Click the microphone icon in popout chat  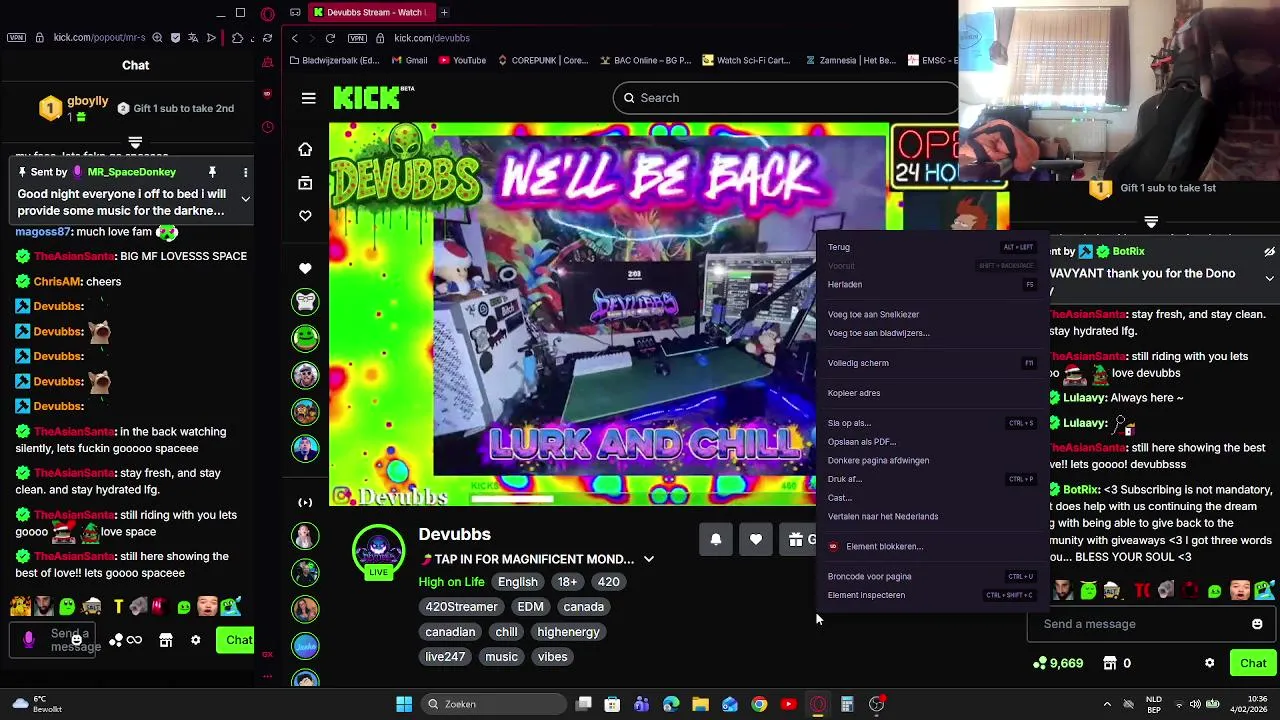[x=28, y=640]
